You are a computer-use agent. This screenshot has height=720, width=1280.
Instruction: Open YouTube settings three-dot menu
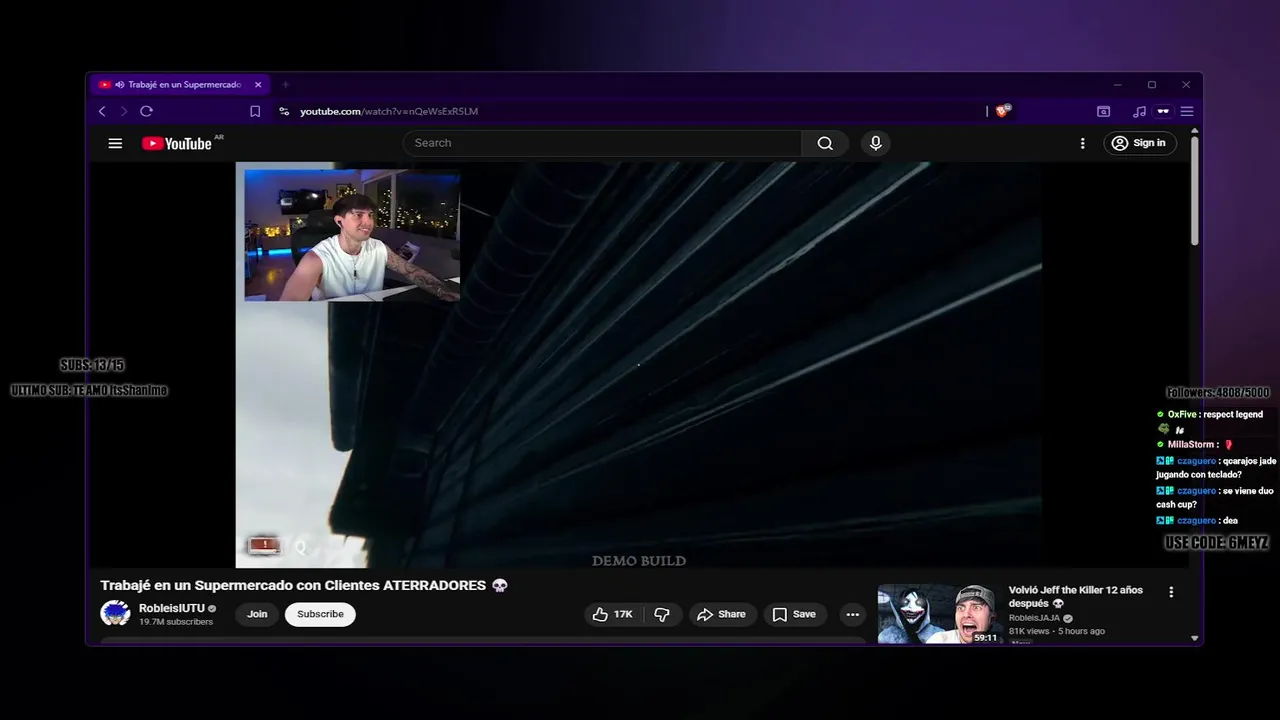[x=1082, y=143]
